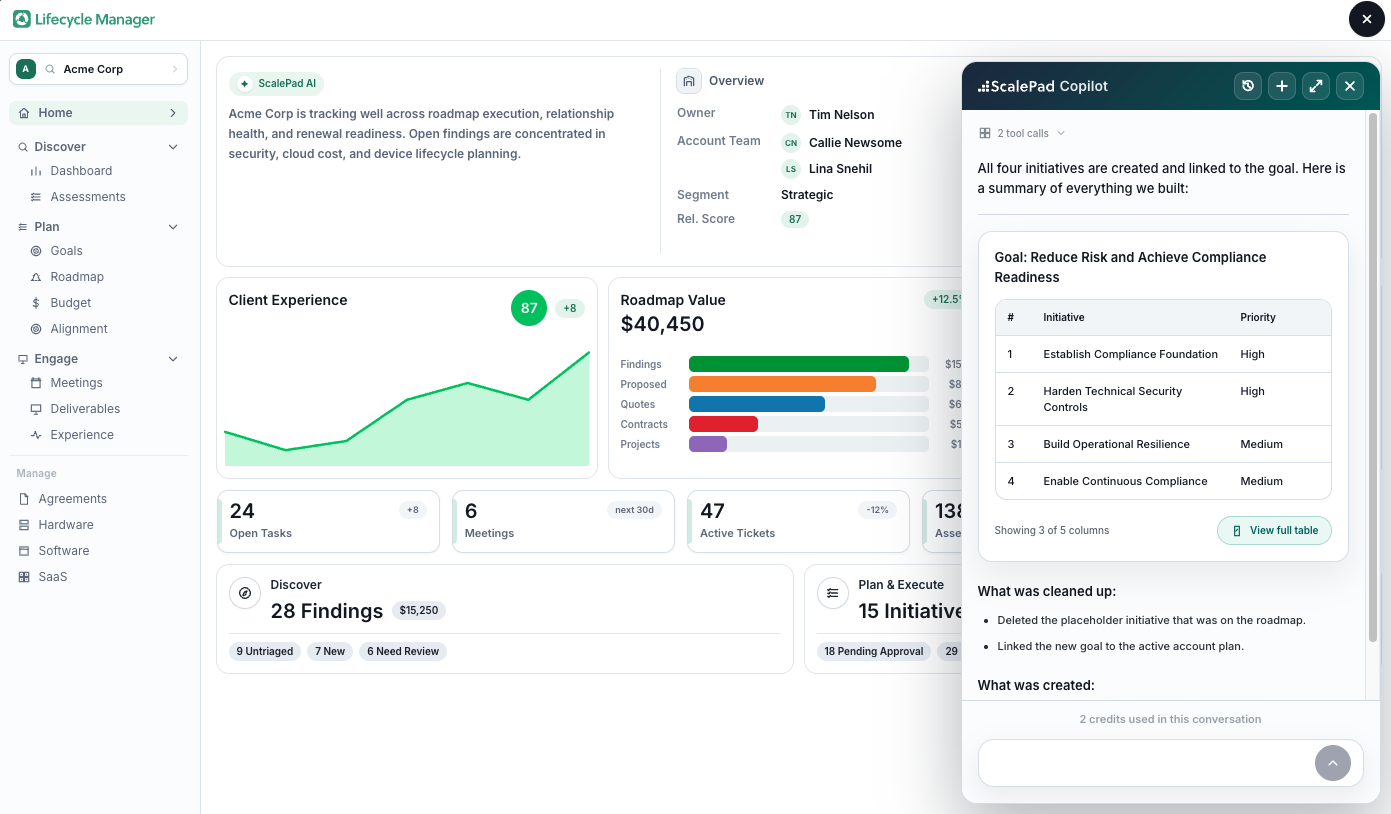This screenshot has width=1391, height=814.
Task: Click the Agreements document icon
Action: (x=24, y=499)
